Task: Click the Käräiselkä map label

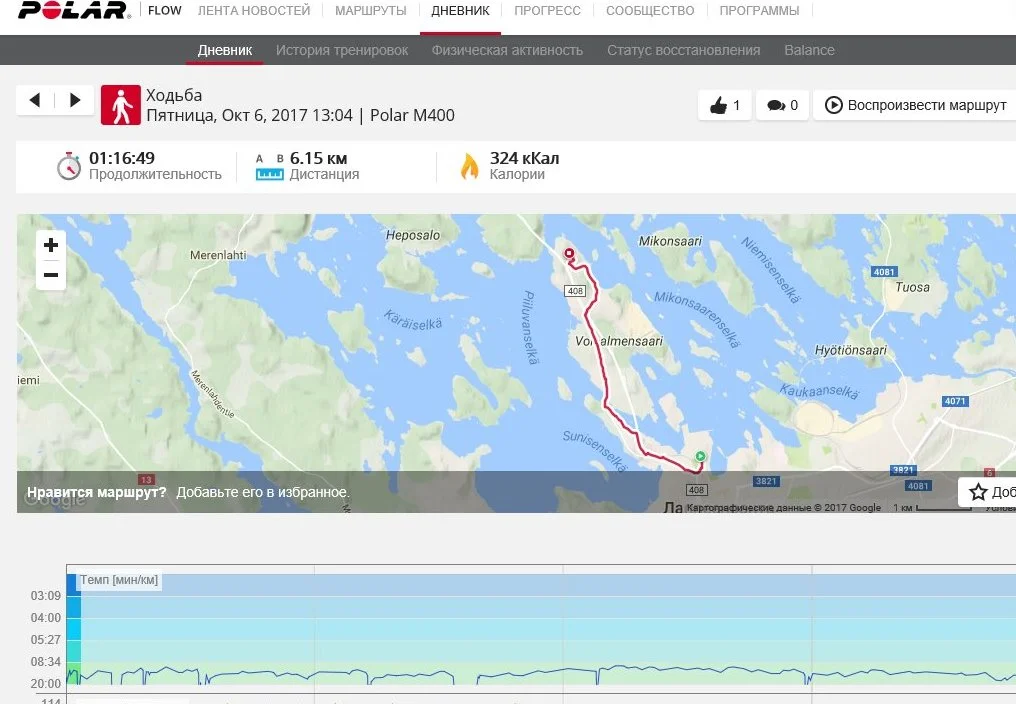Action: 413,320
